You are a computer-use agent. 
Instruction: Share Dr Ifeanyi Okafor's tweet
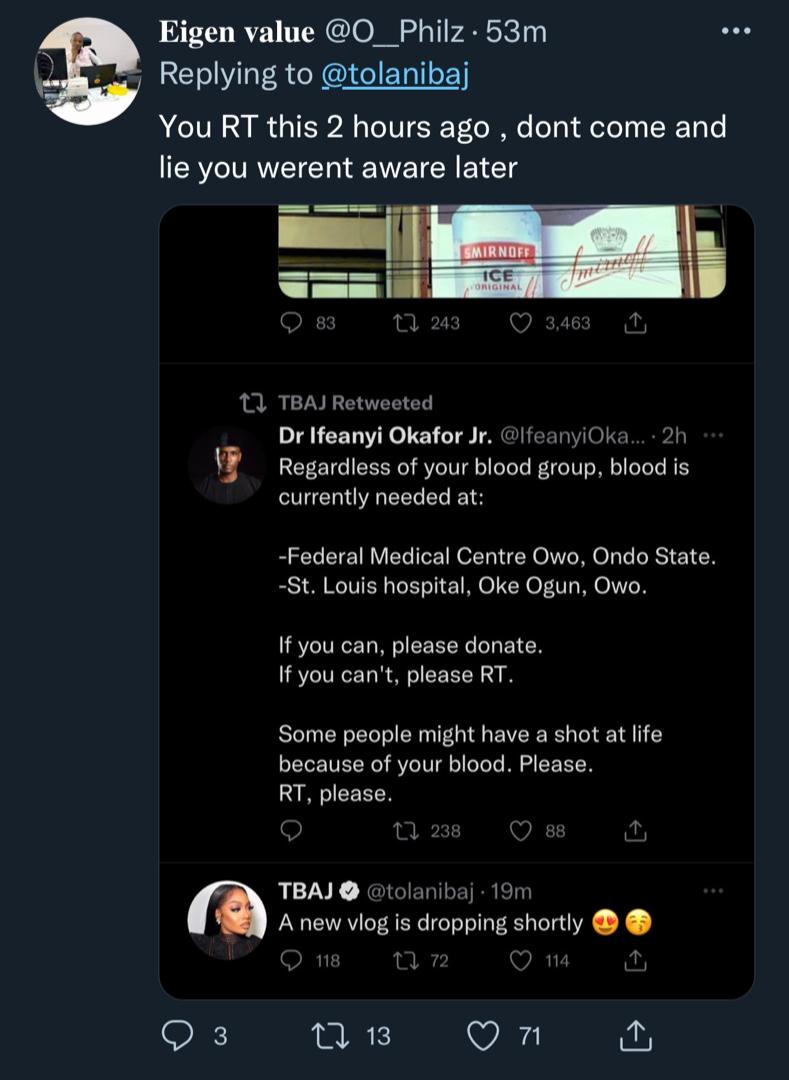coord(635,830)
